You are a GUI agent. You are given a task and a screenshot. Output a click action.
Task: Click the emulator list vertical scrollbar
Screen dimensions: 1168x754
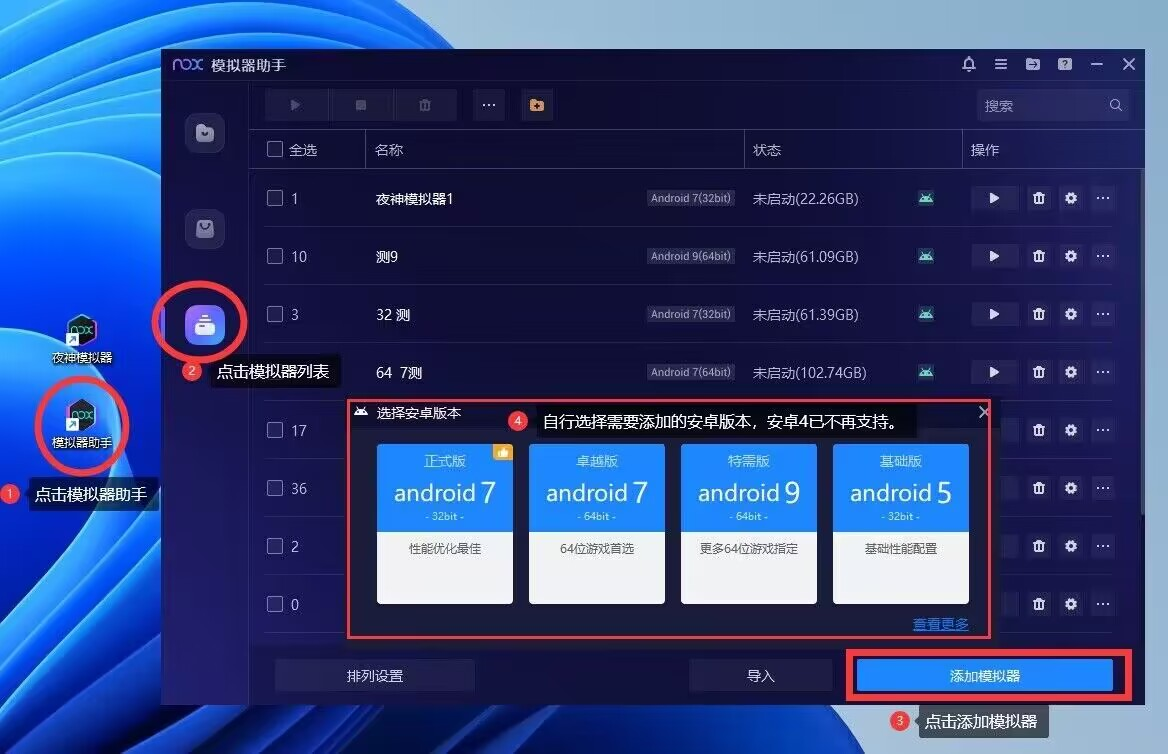coord(1142,341)
